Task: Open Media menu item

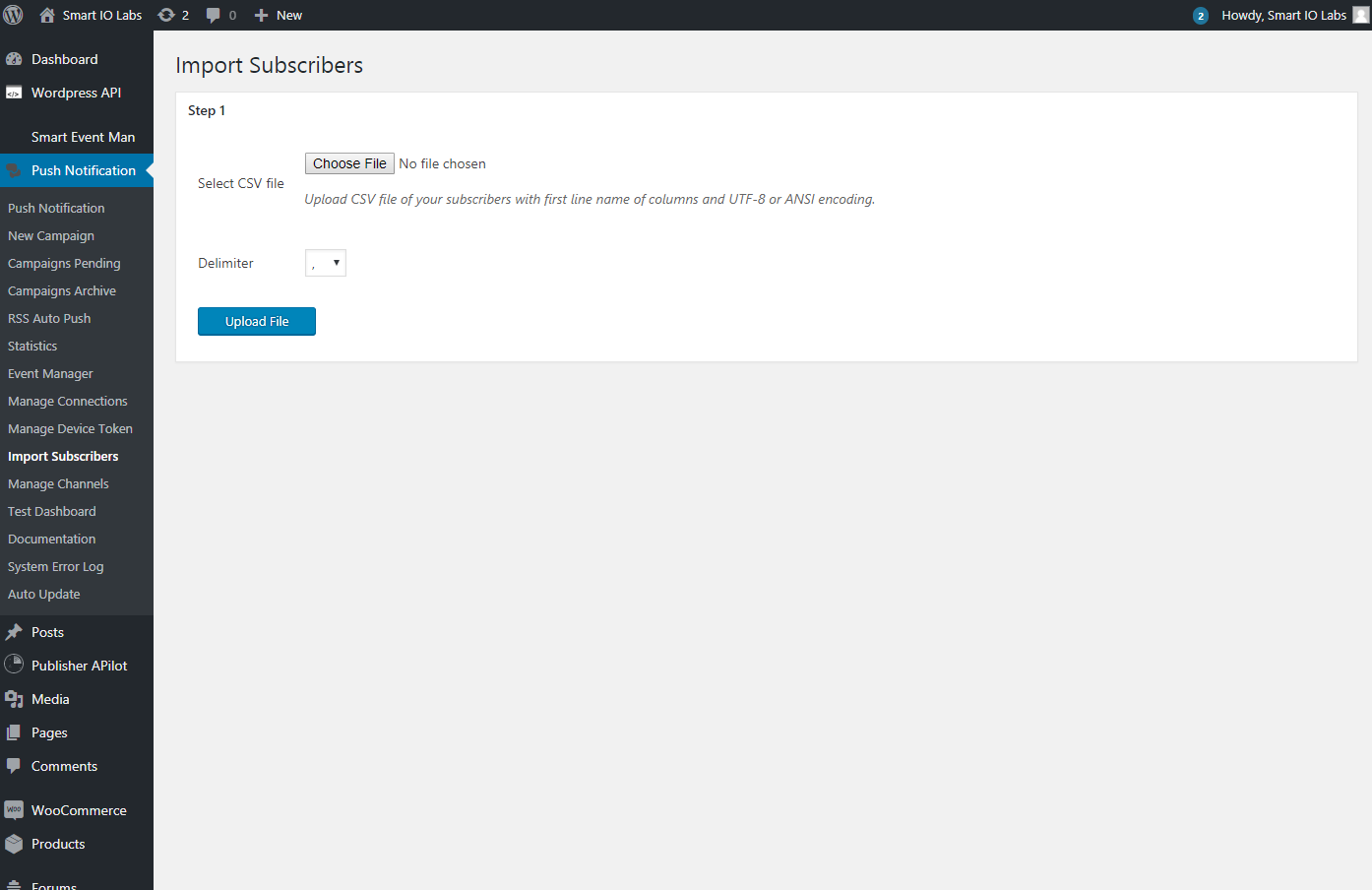Action: (77, 699)
